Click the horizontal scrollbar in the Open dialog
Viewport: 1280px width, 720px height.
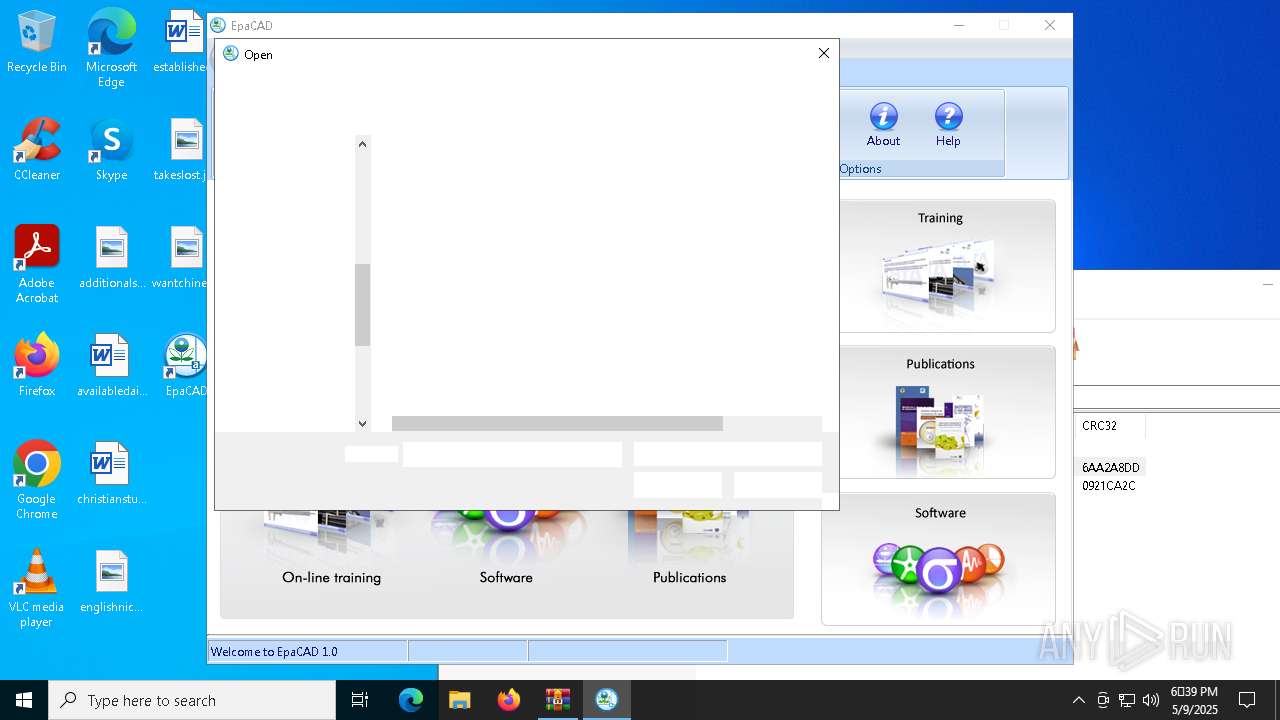(557, 424)
